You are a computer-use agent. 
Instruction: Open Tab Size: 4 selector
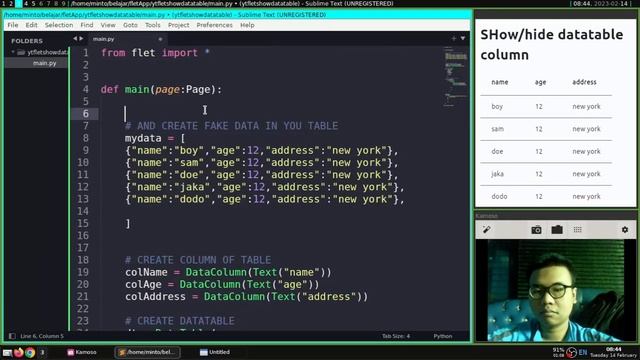tap(396, 336)
